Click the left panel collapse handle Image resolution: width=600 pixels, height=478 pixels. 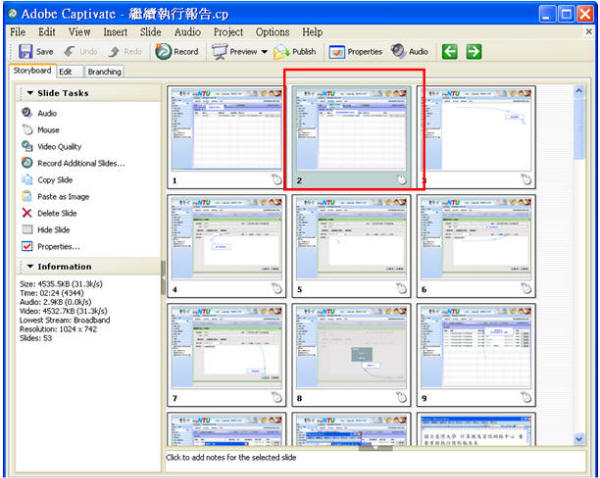click(163, 277)
